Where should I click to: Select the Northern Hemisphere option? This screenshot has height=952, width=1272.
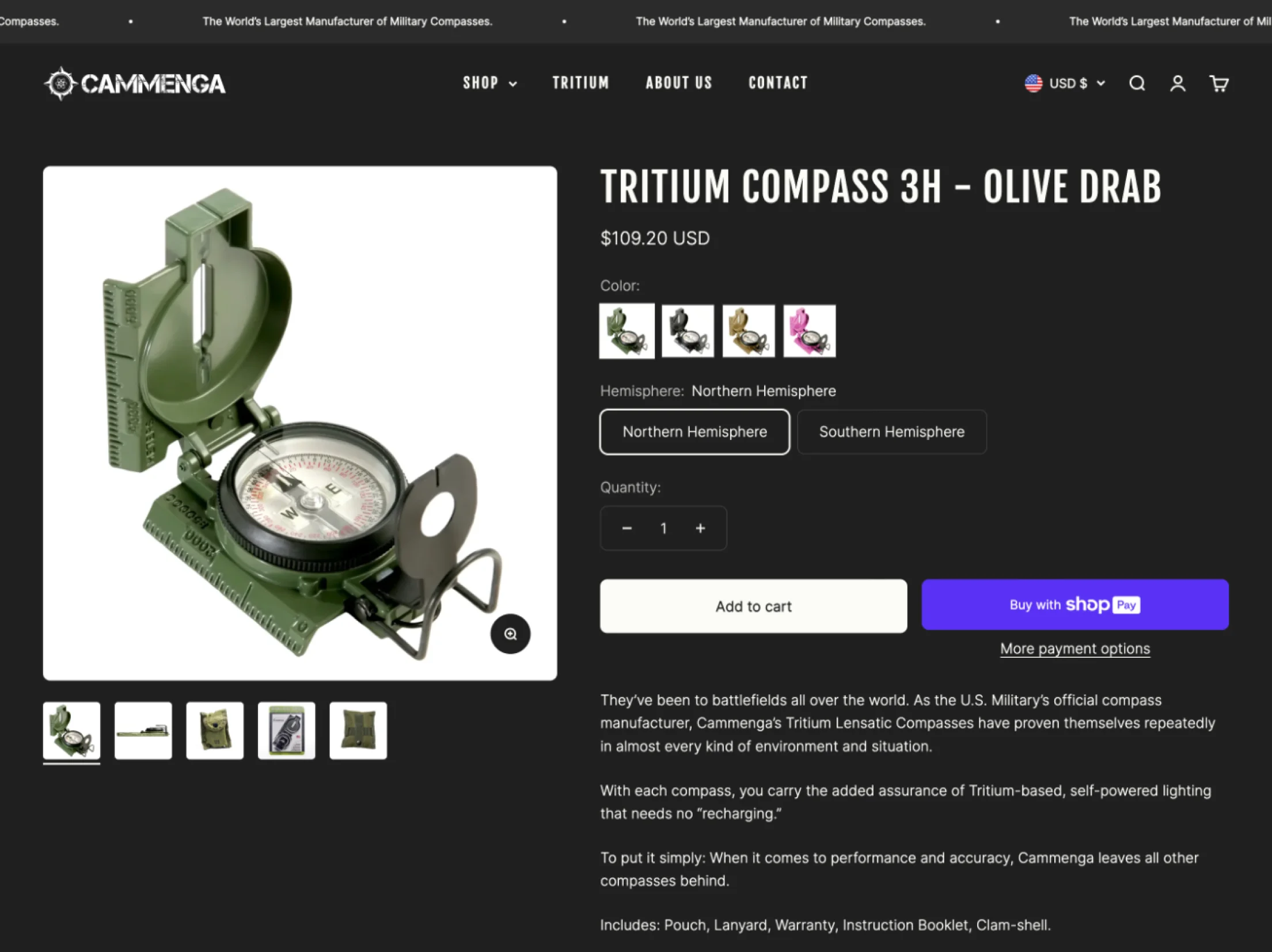[694, 432]
